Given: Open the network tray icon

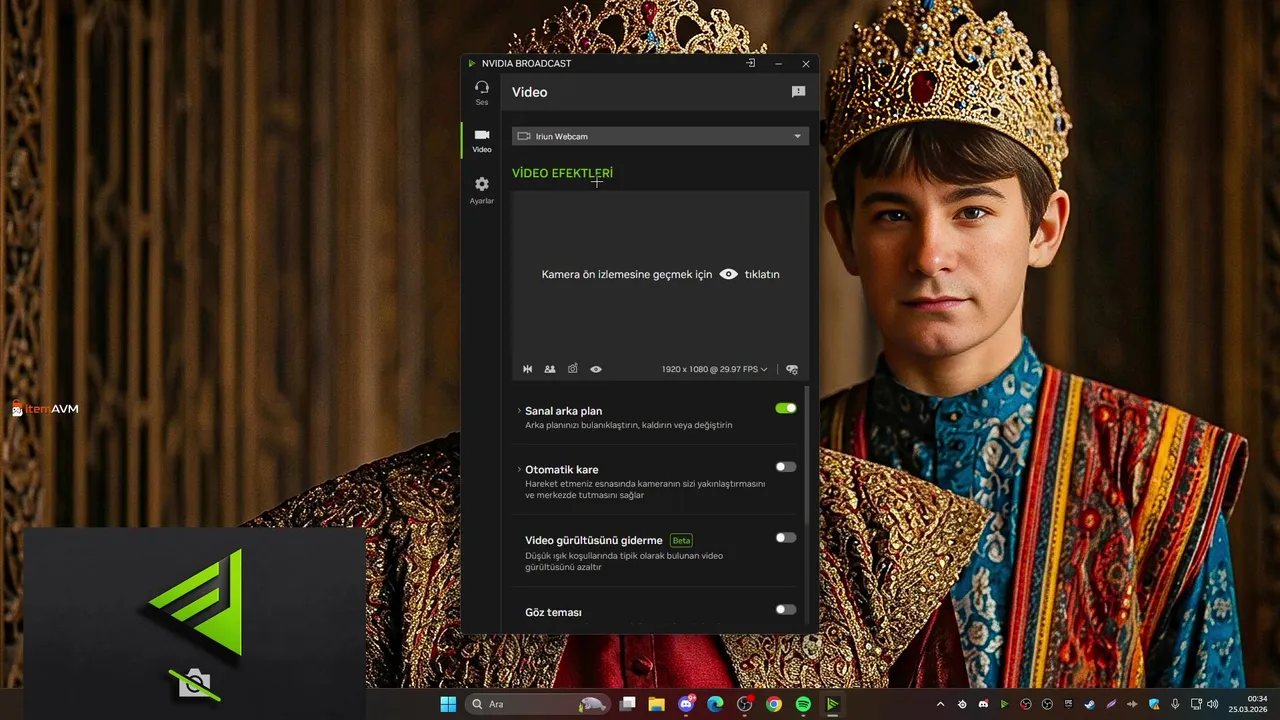Looking at the screenshot, I should point(1197,704).
